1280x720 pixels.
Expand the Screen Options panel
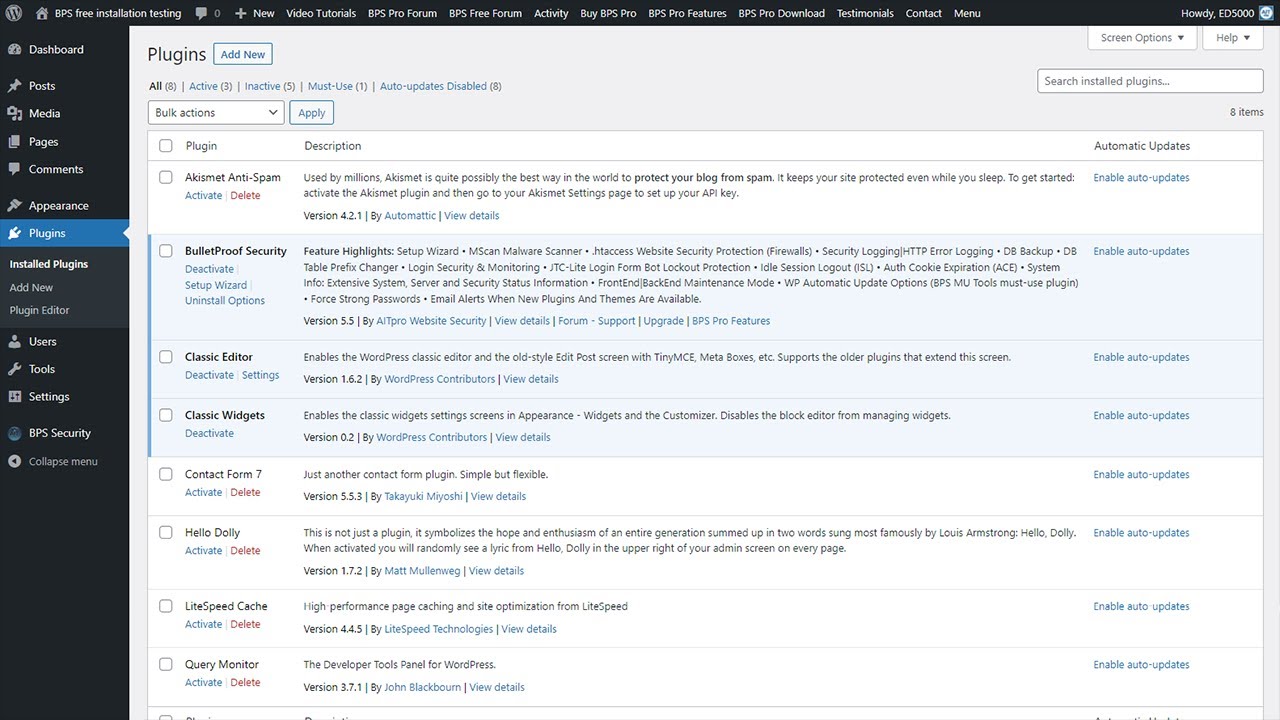[1142, 38]
